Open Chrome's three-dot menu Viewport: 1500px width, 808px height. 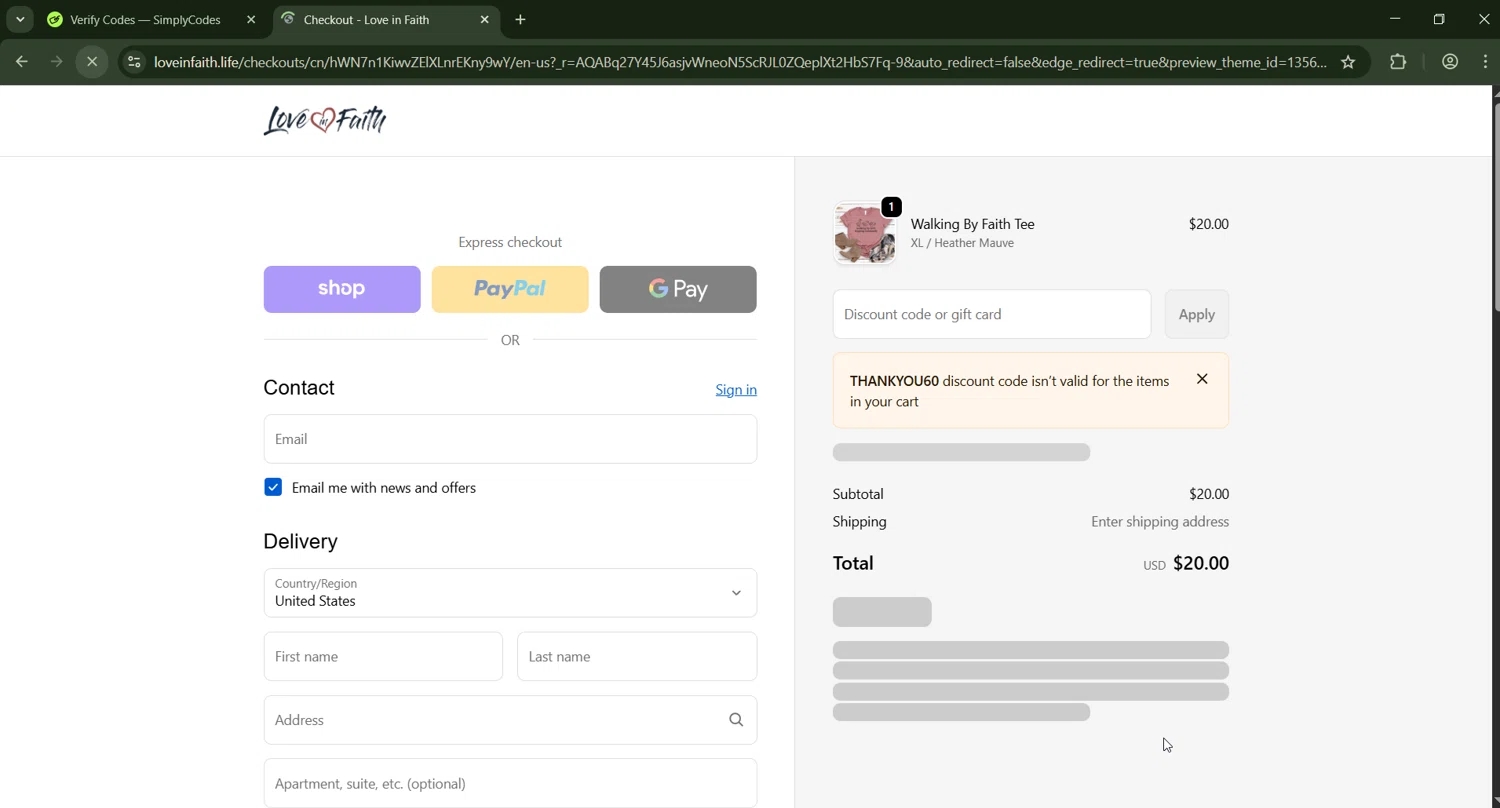(1485, 62)
